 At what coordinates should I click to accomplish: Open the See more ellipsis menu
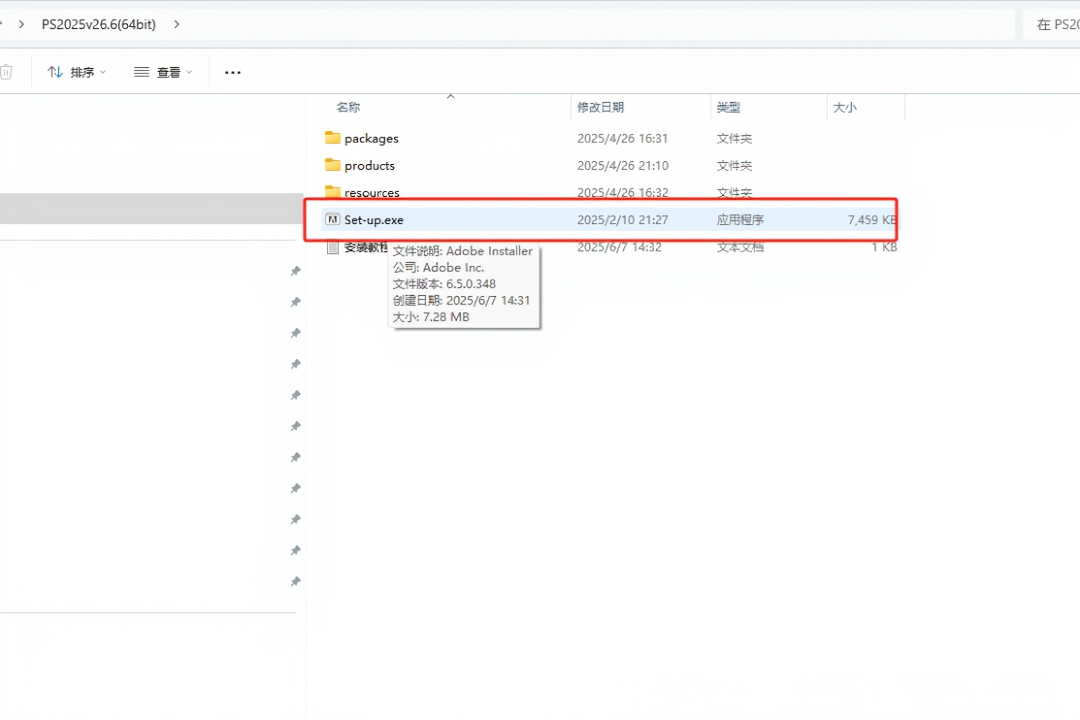(233, 71)
